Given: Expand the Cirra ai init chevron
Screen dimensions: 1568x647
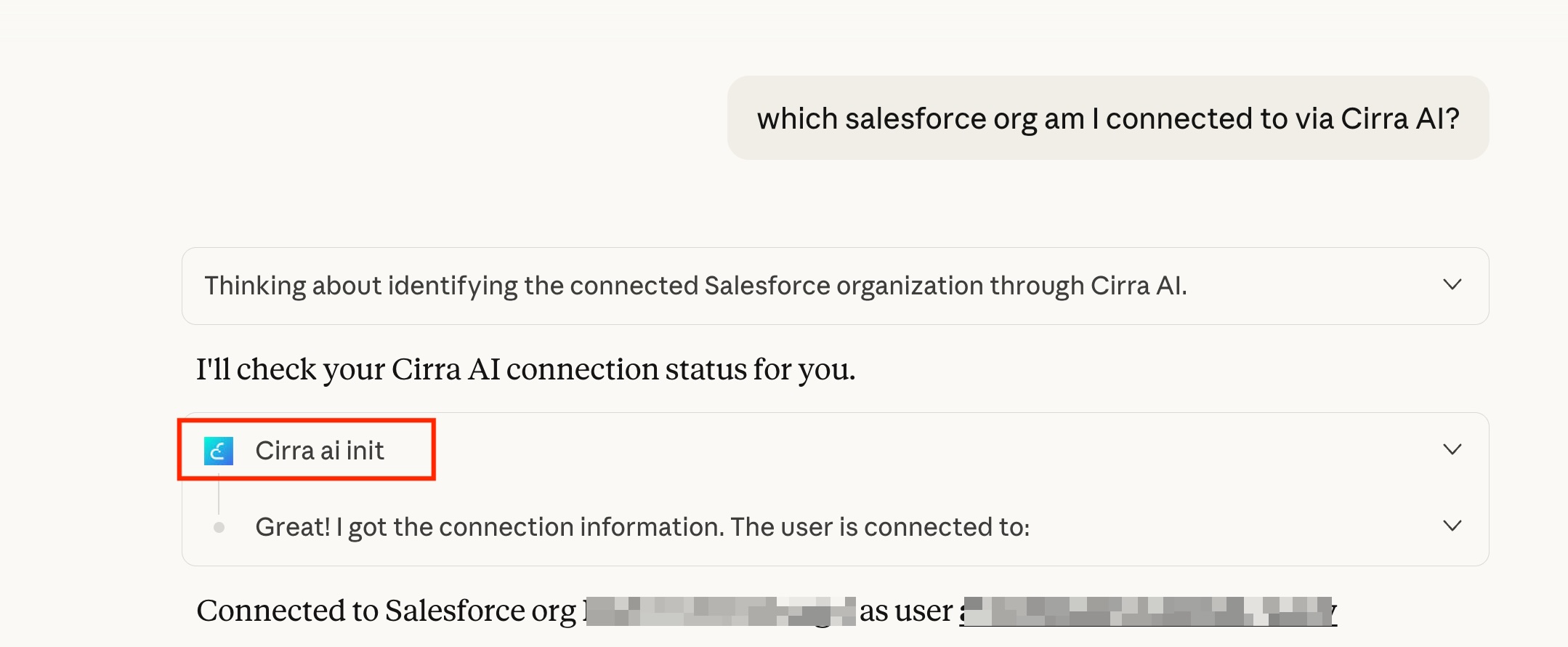Looking at the screenshot, I should [1452, 450].
